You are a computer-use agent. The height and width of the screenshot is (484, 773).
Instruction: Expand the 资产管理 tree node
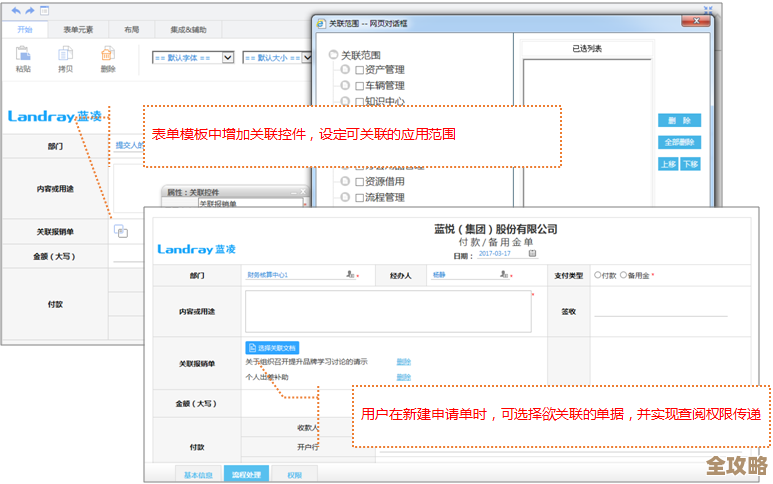tap(345, 69)
